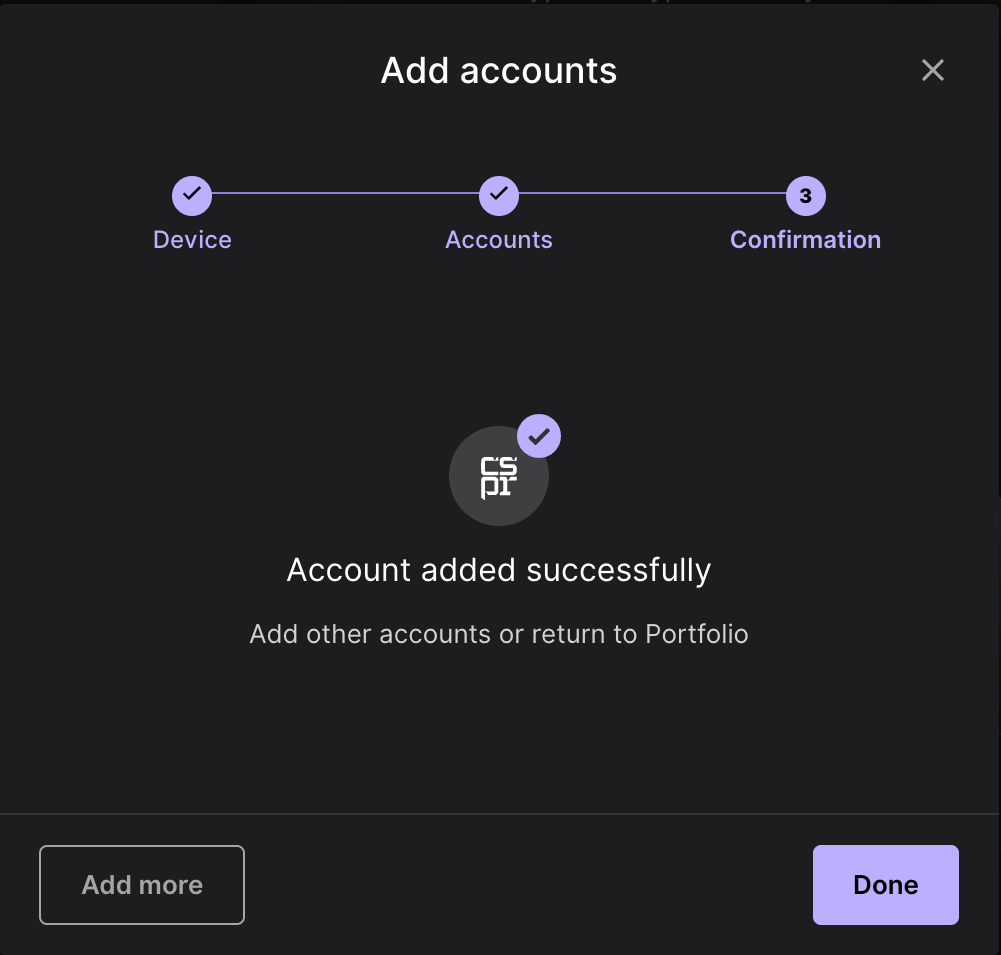Select the Confirmation step number circle
Screen dimensions: 1001x955
(805, 196)
